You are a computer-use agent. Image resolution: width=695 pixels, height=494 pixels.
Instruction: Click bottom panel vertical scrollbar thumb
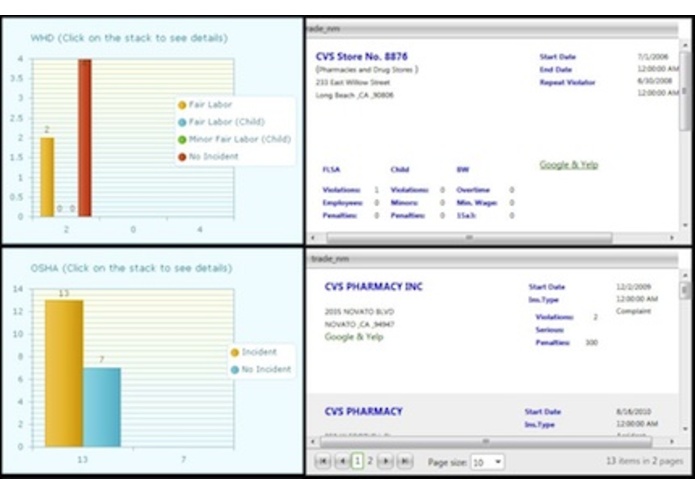pos(685,290)
